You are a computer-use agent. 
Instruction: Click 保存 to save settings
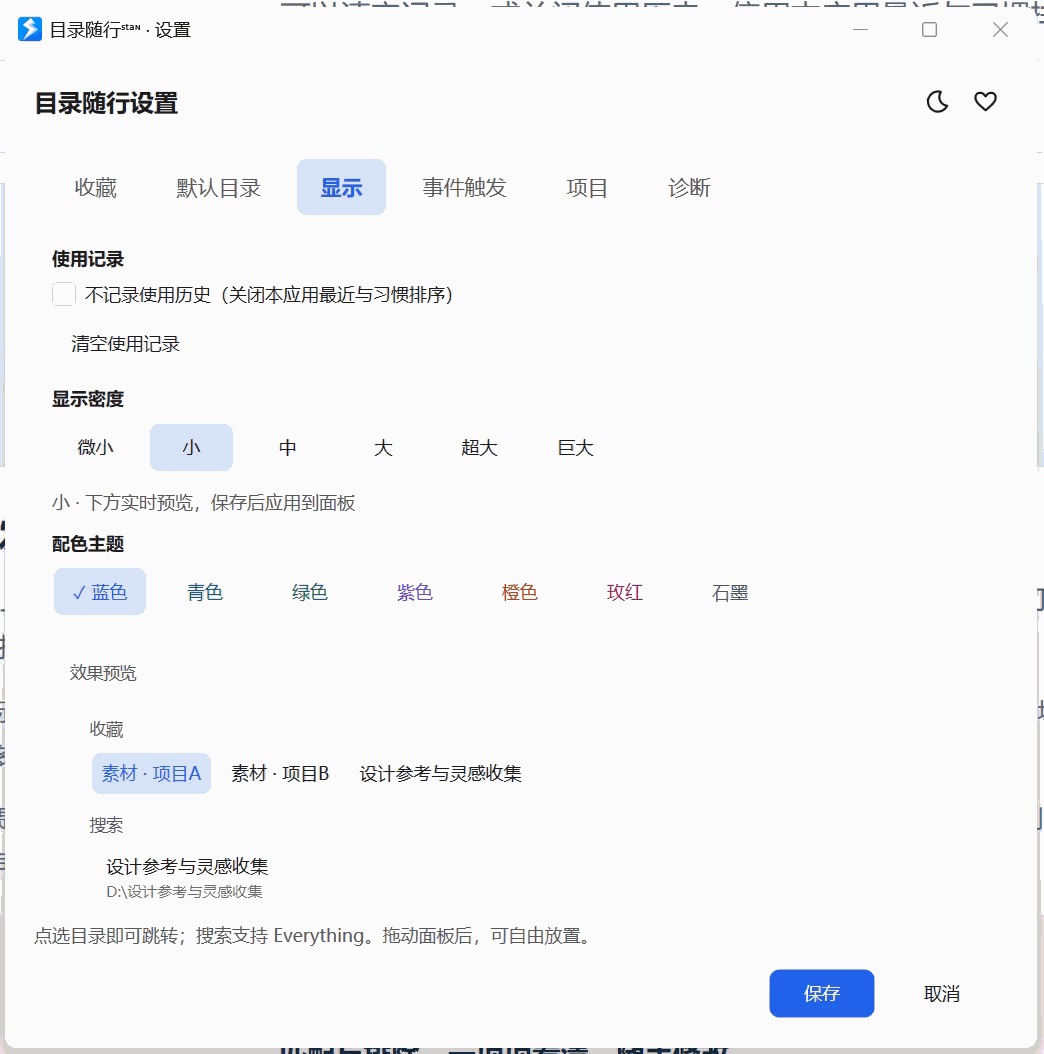click(x=821, y=994)
